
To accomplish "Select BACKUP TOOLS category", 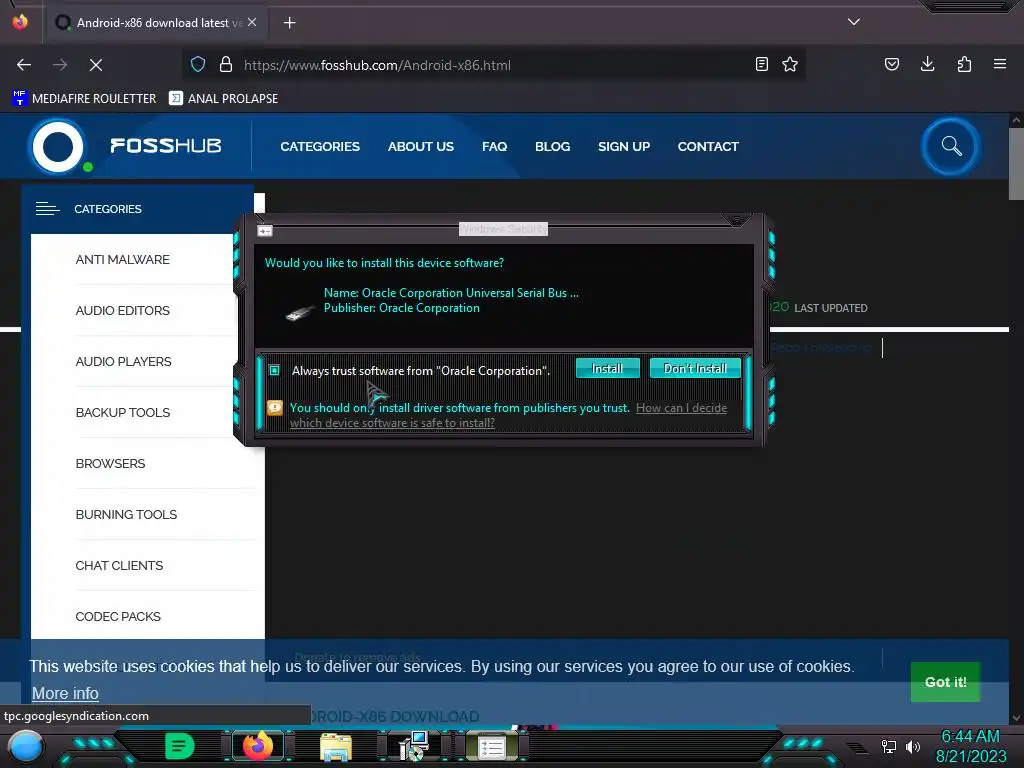I will (x=123, y=412).
